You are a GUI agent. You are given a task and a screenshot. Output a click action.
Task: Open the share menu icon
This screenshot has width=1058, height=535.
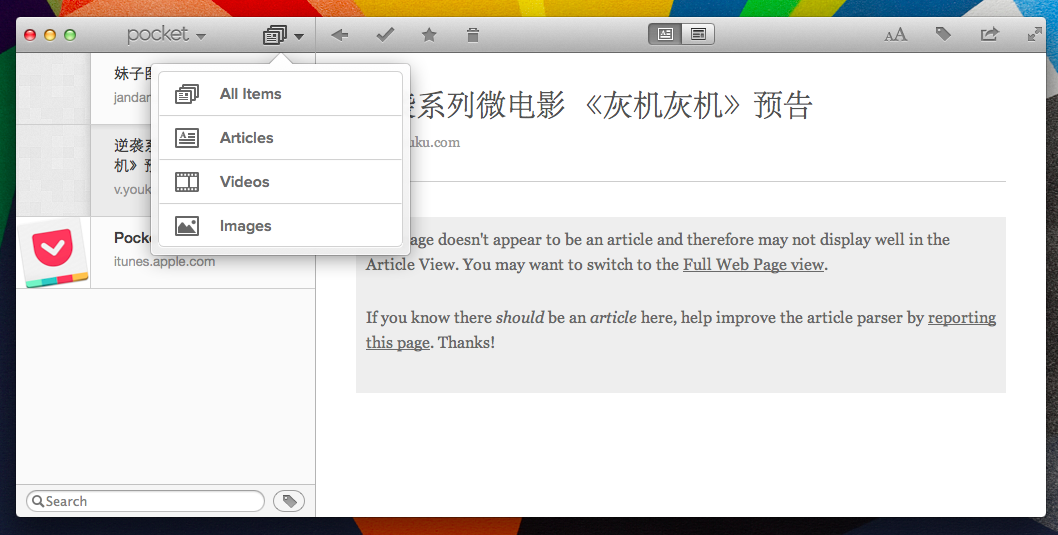[x=989, y=35]
